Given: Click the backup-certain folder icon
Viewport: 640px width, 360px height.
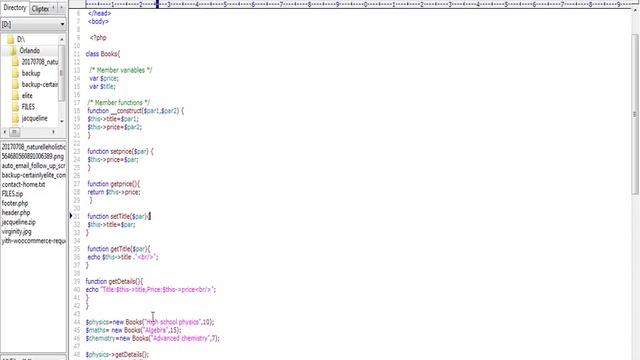Looking at the screenshot, I should (16, 84).
